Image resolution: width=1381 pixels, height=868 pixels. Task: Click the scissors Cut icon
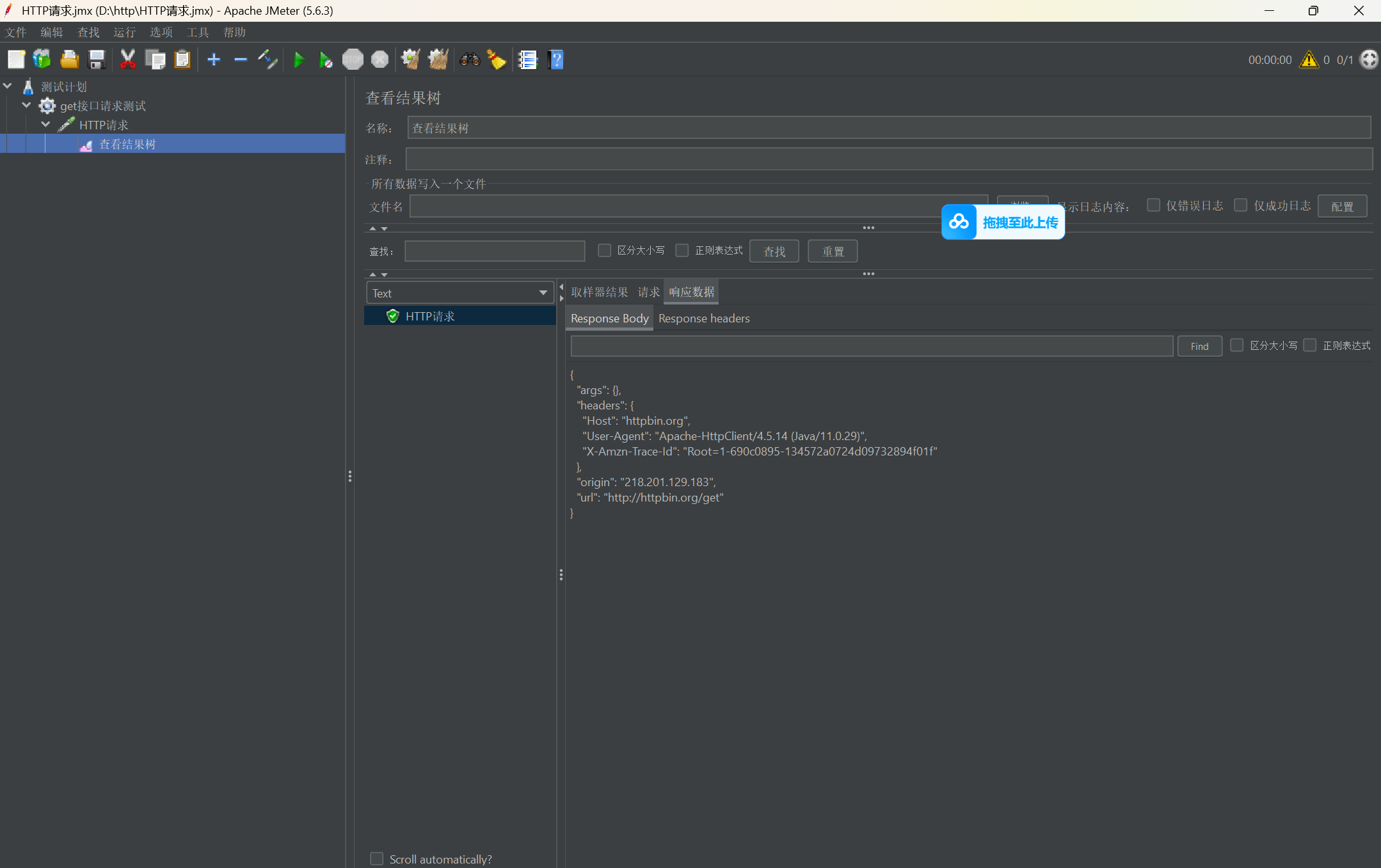pos(127,60)
